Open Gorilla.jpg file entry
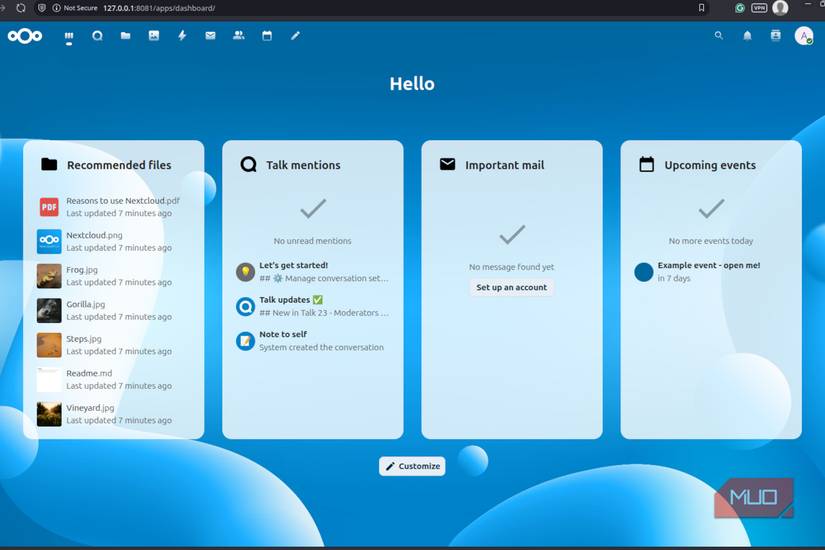This screenshot has height=550, width=825. (x=114, y=311)
